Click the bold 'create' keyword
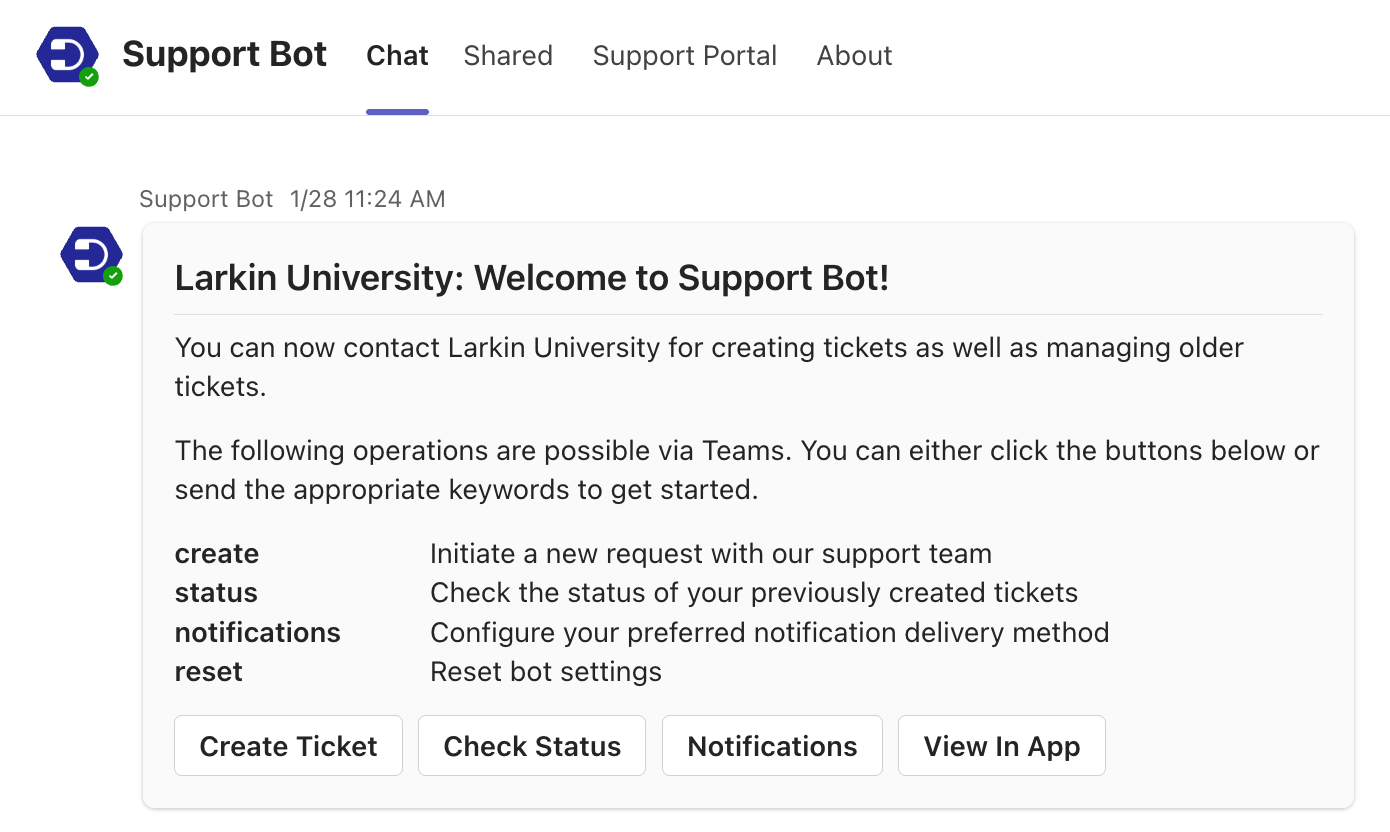 217,554
